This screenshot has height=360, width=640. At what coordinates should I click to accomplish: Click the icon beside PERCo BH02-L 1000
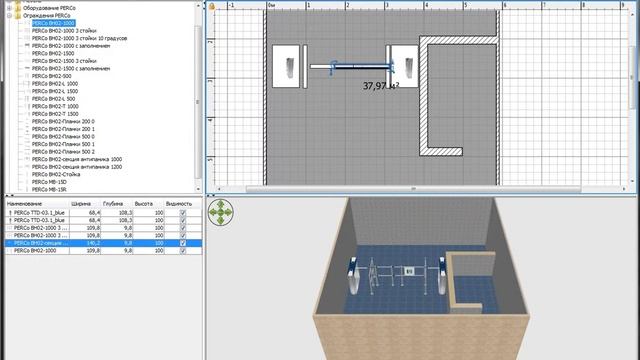tap(27, 83)
